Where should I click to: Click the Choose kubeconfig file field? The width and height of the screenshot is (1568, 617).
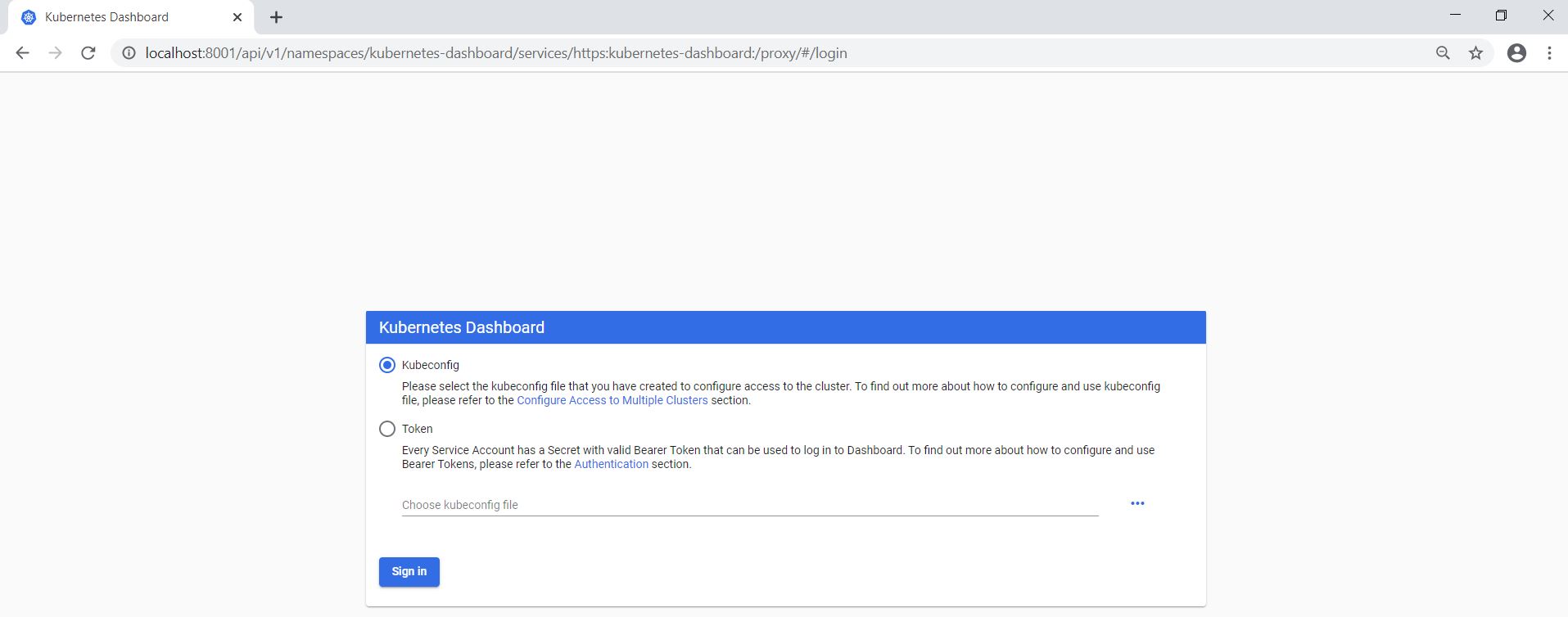749,505
